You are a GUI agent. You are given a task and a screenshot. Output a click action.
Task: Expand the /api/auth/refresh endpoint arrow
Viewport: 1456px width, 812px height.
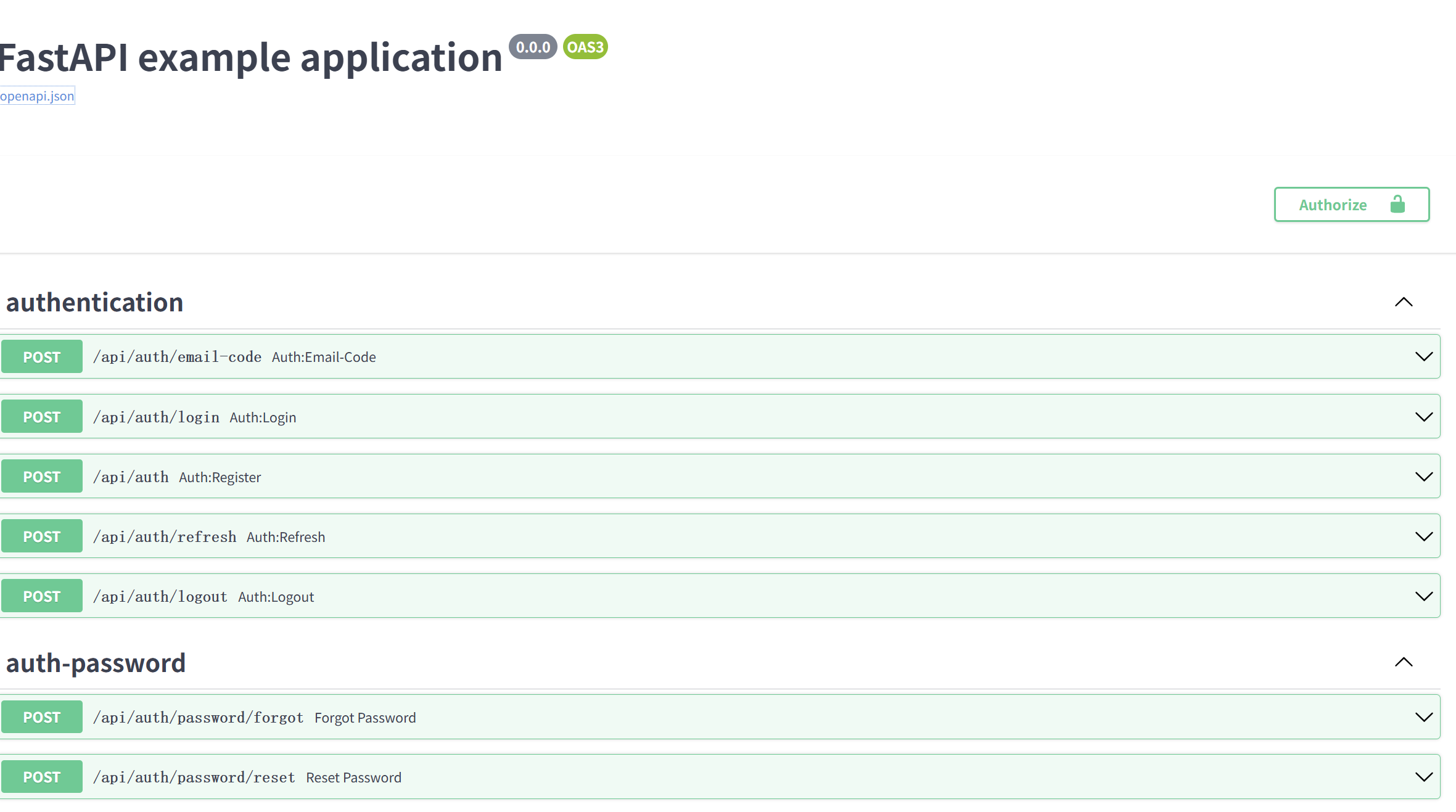click(1423, 536)
